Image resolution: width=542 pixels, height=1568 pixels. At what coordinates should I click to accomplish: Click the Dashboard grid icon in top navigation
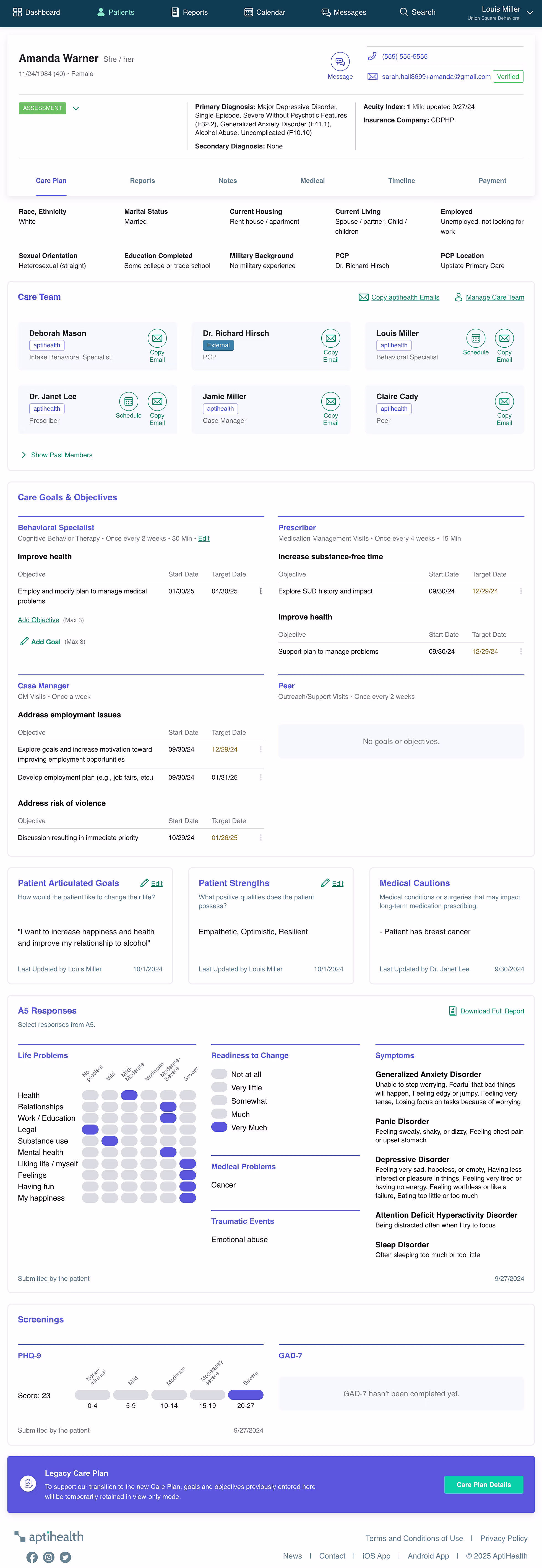18,12
